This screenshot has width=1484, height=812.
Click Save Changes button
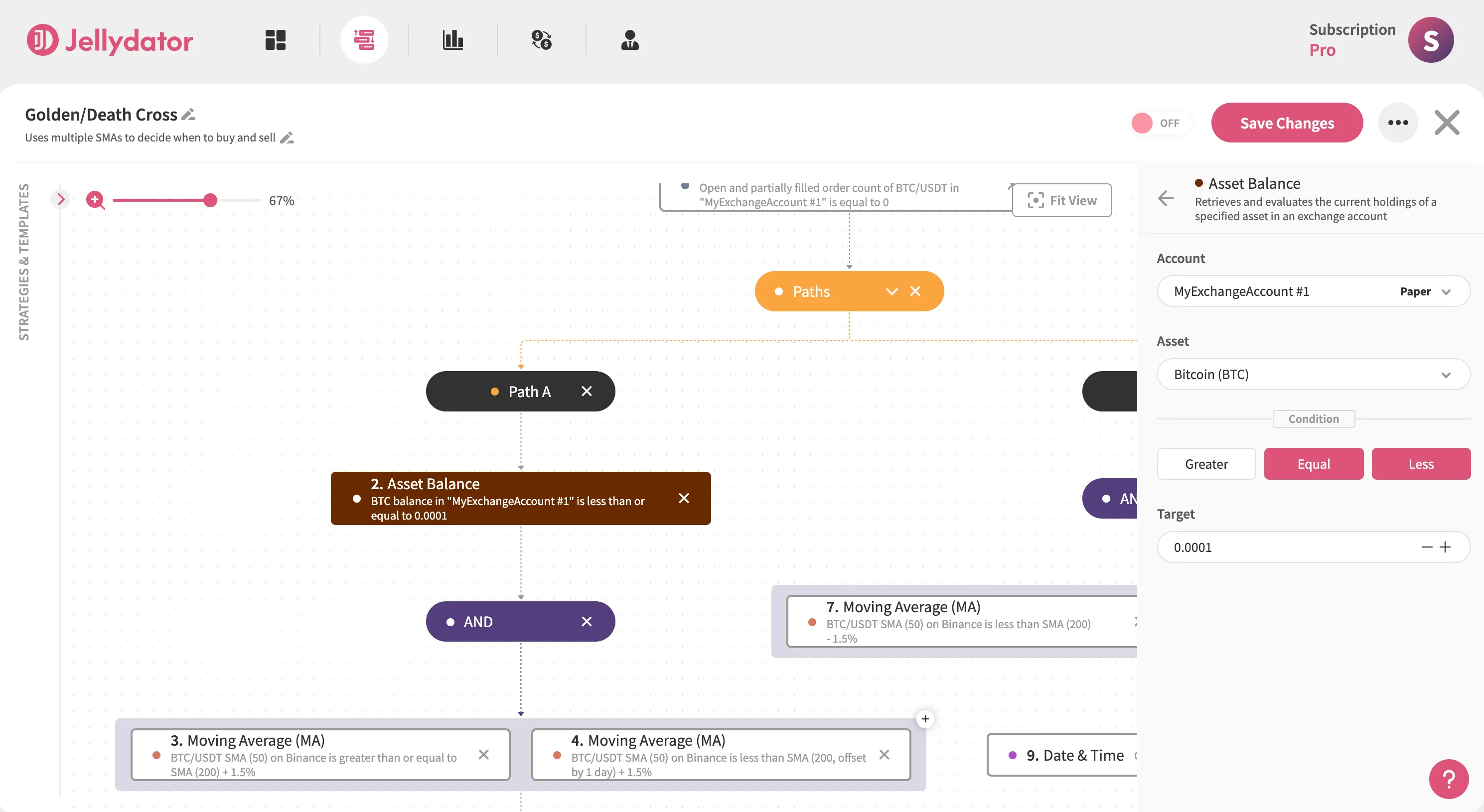point(1287,123)
